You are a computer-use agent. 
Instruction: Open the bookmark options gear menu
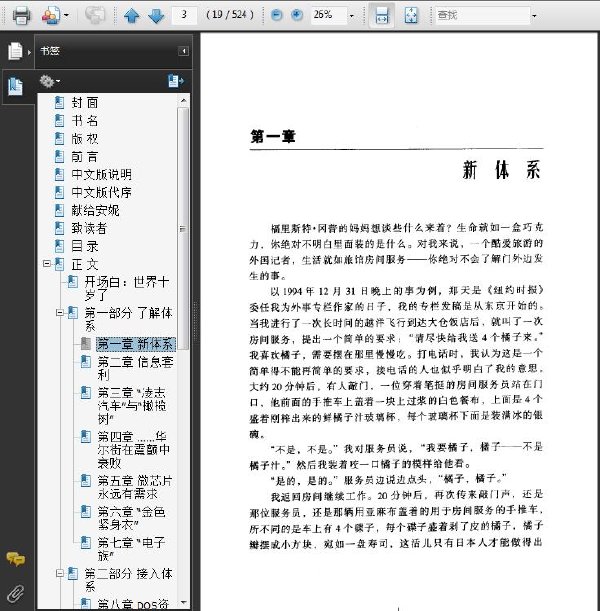(49, 81)
